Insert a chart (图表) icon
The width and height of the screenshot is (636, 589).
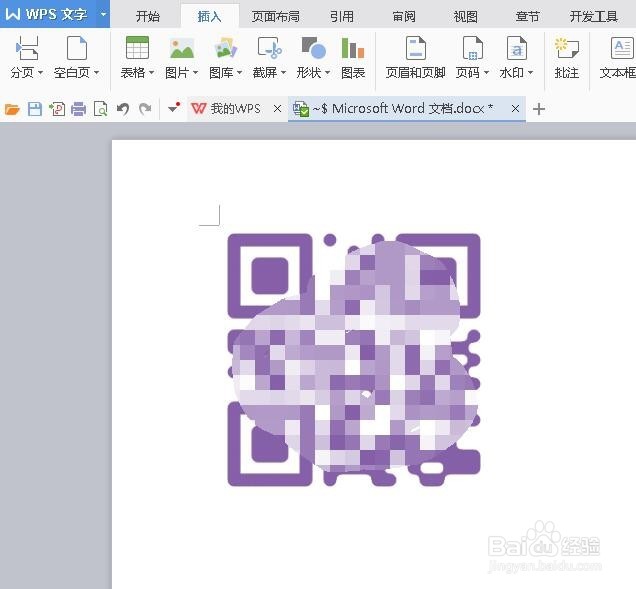tap(353, 48)
